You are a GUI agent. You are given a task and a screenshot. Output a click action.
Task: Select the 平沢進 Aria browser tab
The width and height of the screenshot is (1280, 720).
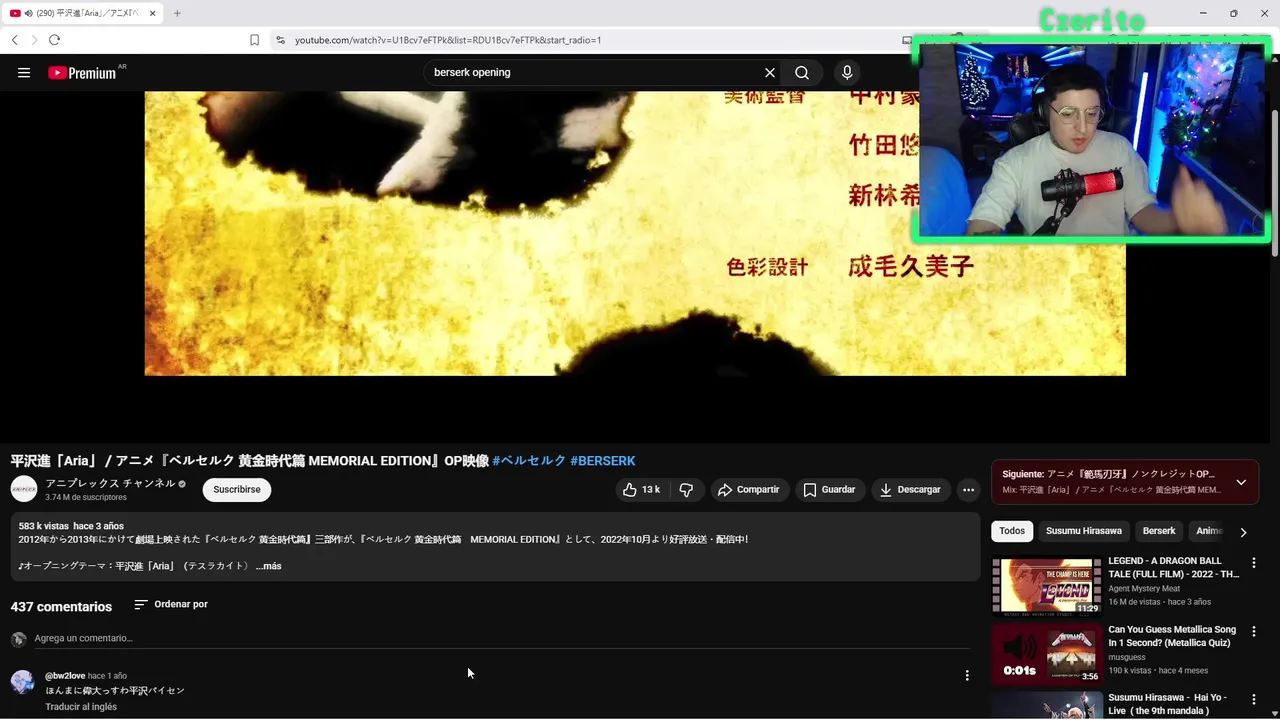pyautogui.click(x=82, y=13)
